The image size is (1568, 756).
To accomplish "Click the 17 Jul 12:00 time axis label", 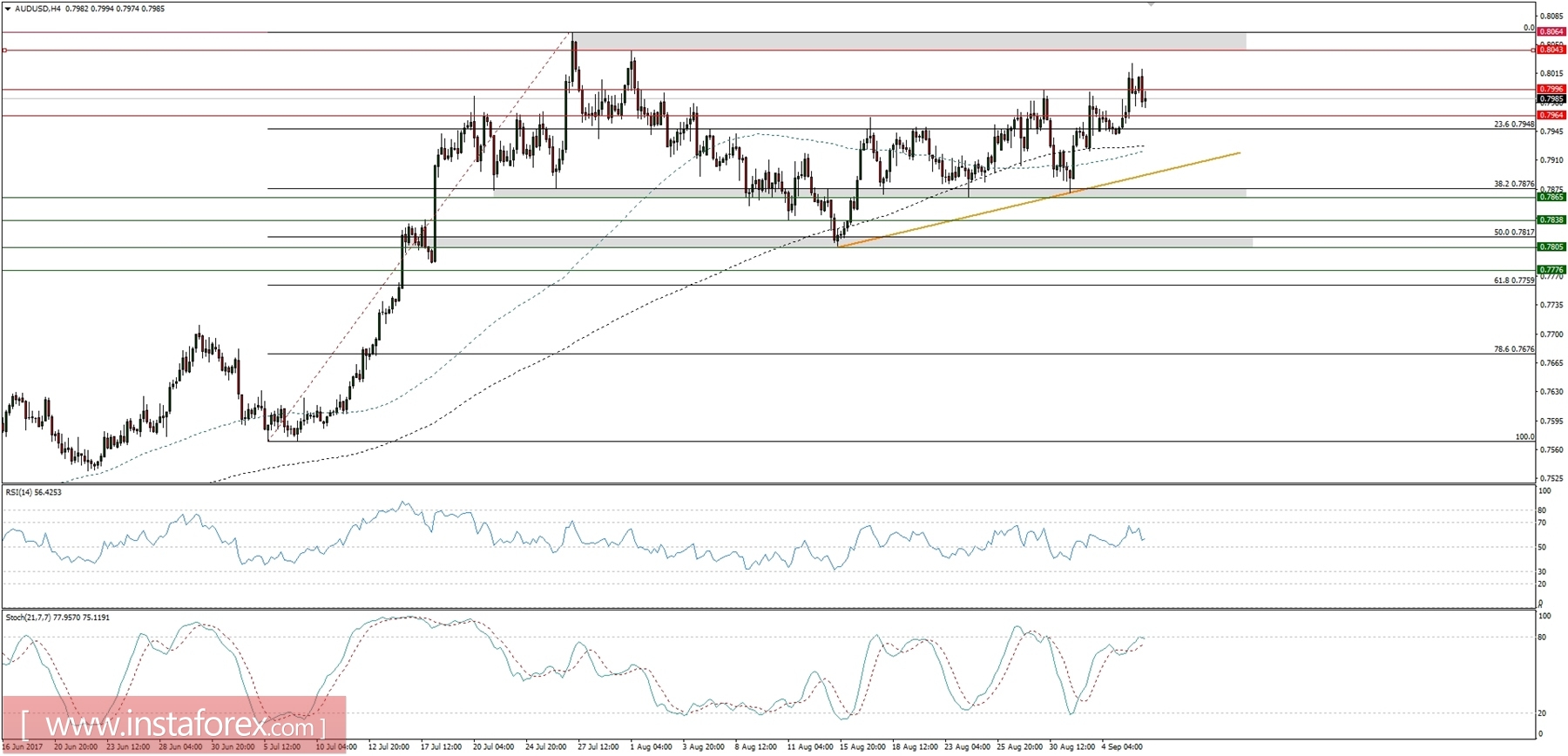I will 442,746.
